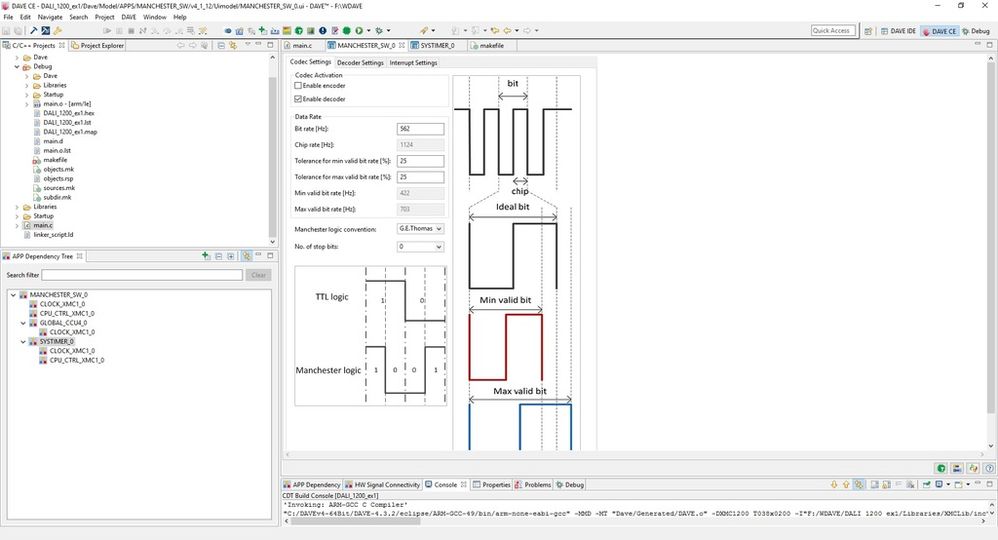Collapse the GLOBAL_CCU4_0 tree node
Screen dimensions: 998x540
coord(24,323)
